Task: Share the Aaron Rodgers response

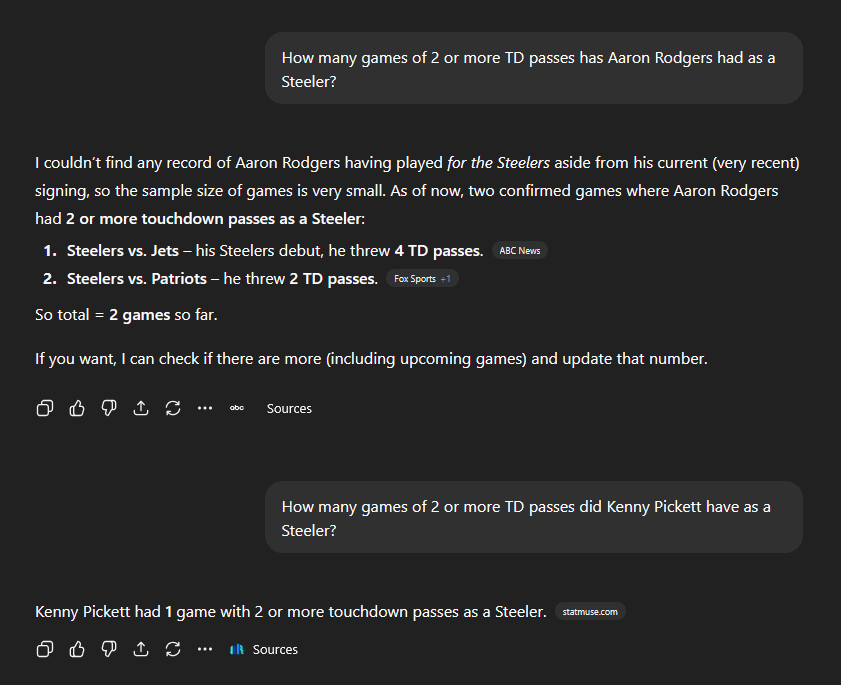Action: pos(141,408)
